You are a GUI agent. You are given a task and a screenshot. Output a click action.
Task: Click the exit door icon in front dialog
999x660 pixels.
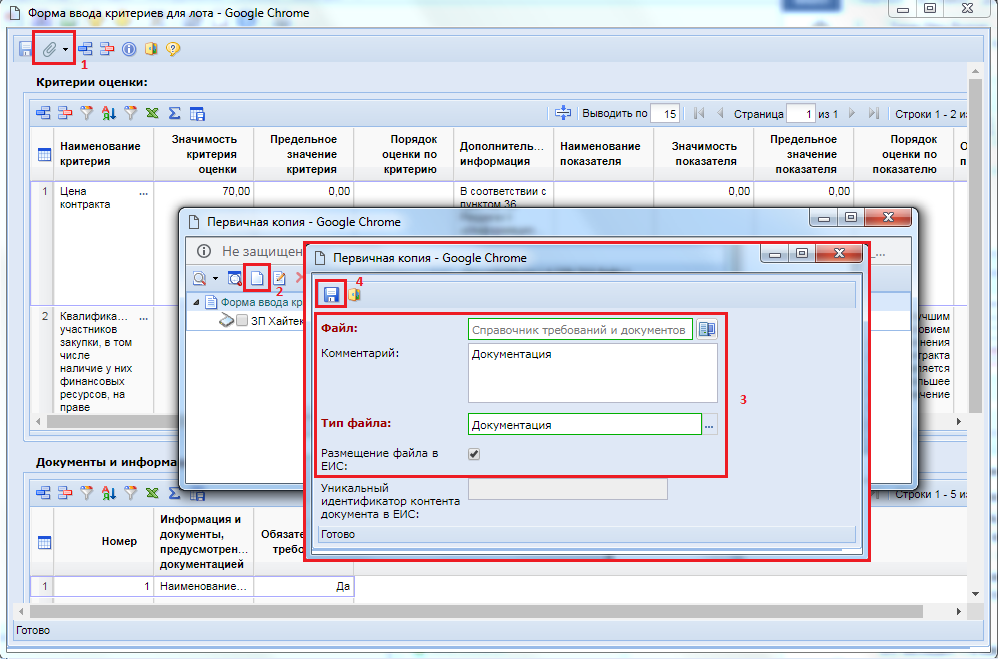(354, 294)
